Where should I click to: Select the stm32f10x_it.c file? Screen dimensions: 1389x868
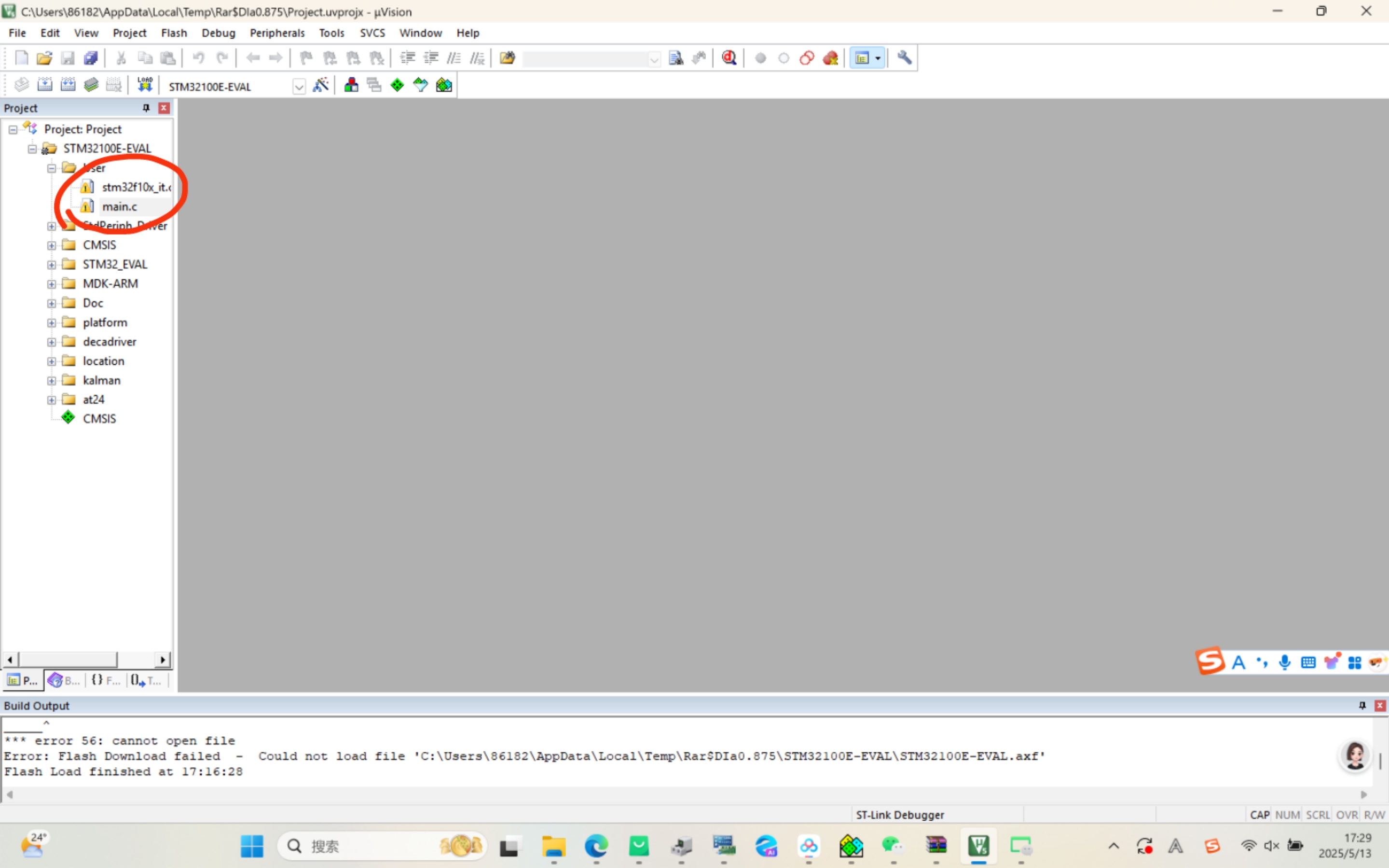136,187
